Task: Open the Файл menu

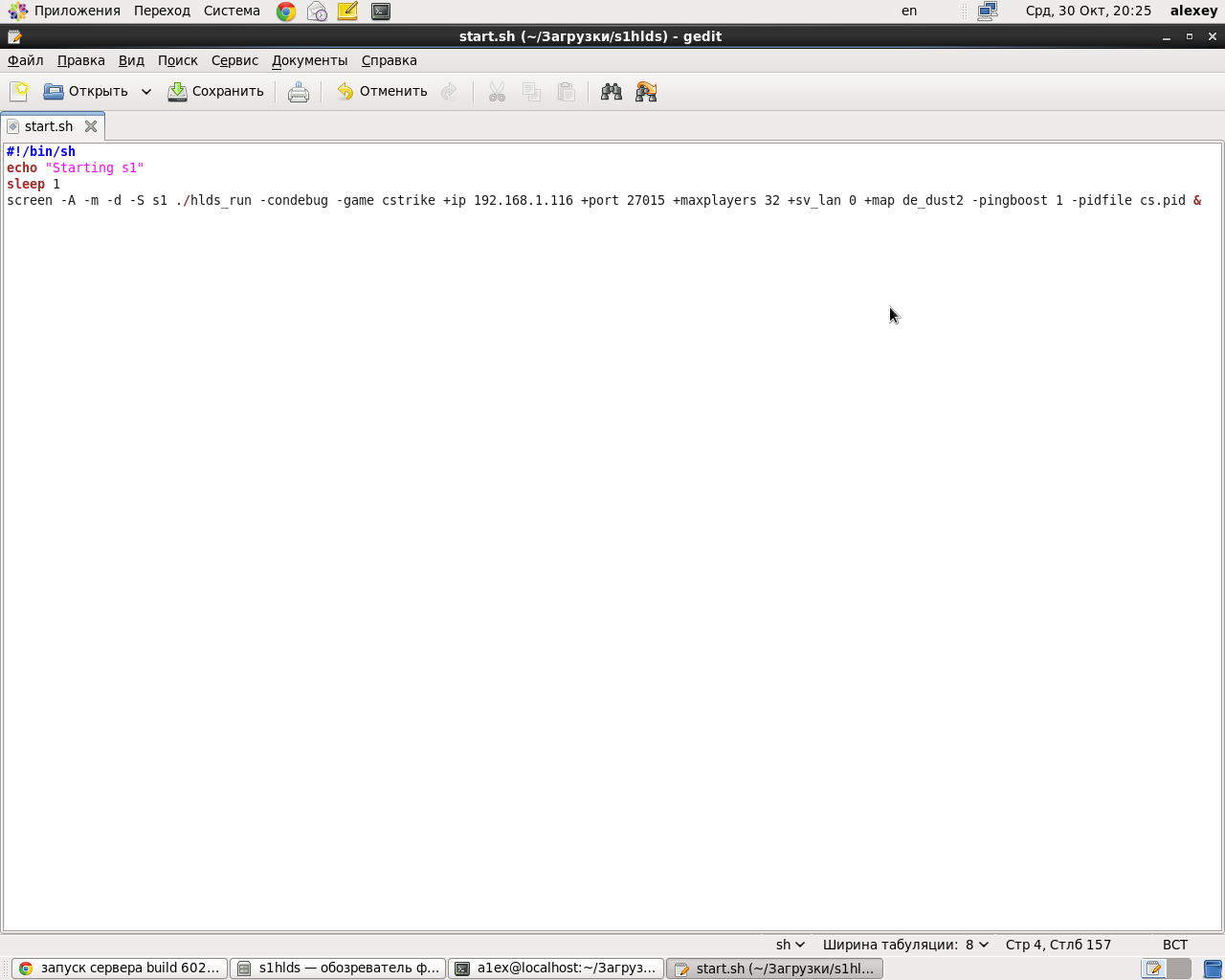Action: tap(26, 60)
